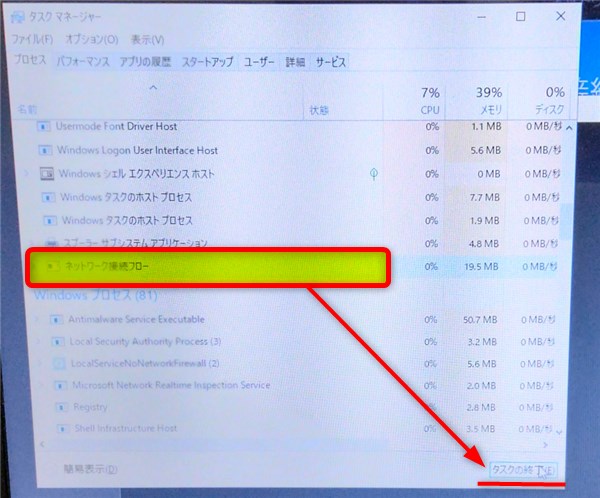Select the Usermode Font Driver Host name
The image size is (600, 498).
pos(116,126)
